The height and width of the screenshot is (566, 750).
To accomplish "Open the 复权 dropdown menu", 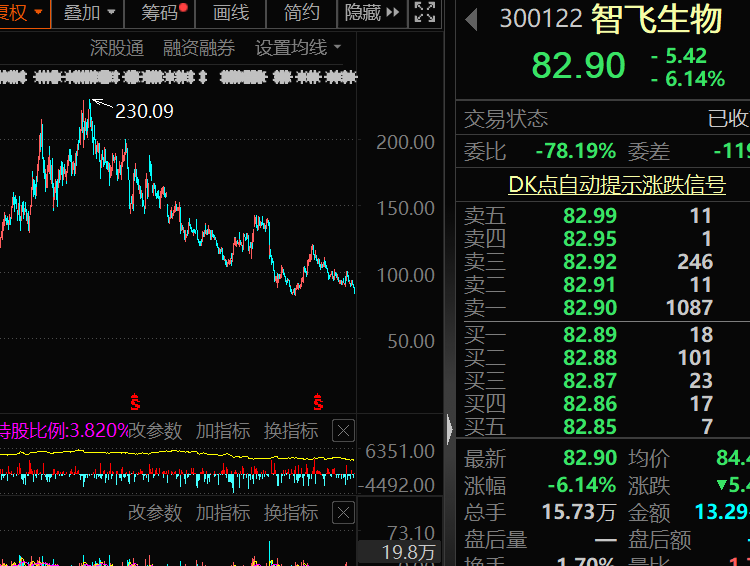I will (x=22, y=13).
